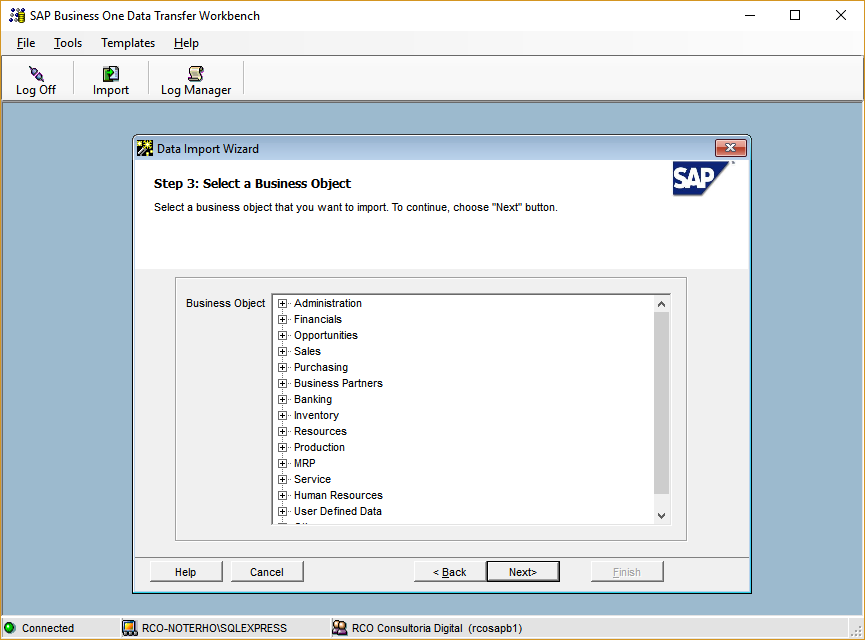Select the Purchasing tree label
This screenshot has height=640, width=865.
pos(321,367)
